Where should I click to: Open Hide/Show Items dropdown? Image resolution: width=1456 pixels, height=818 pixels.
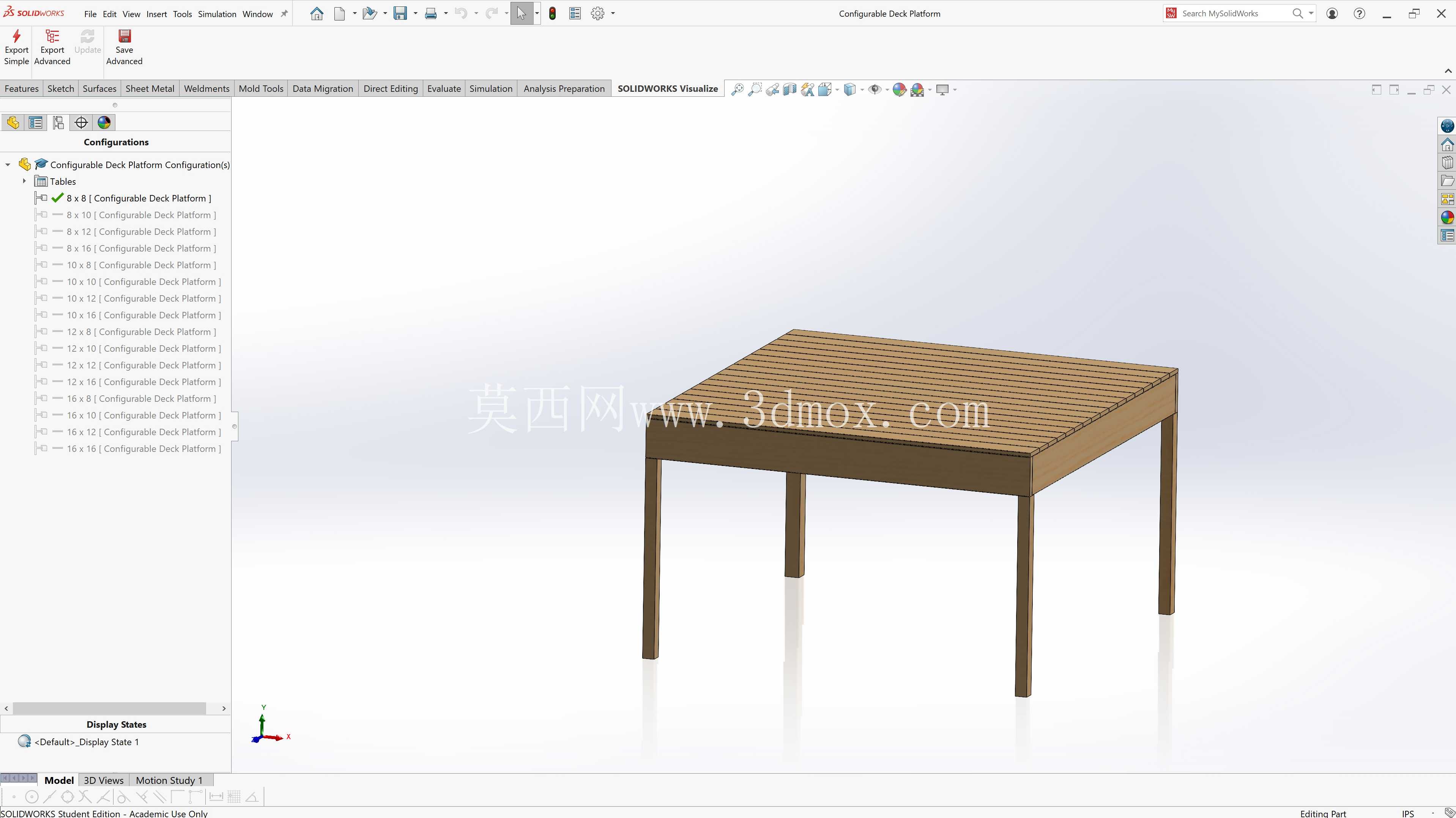(887, 89)
